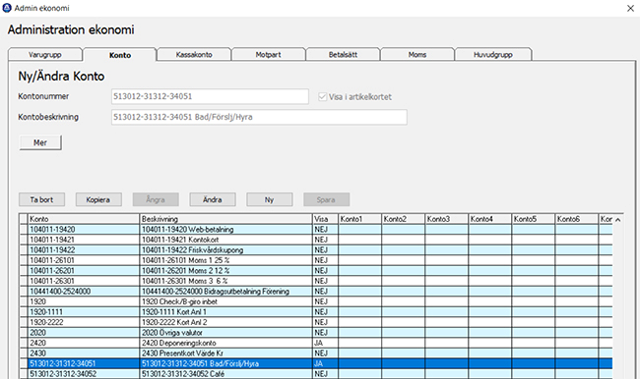Click the 2420 Deponeringskonto description

226,343
